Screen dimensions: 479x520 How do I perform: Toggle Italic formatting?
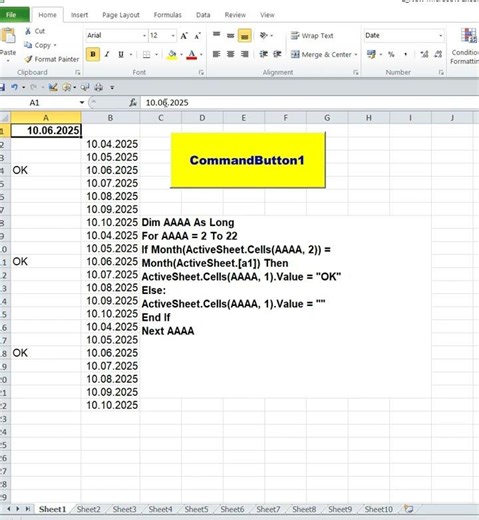pos(107,54)
